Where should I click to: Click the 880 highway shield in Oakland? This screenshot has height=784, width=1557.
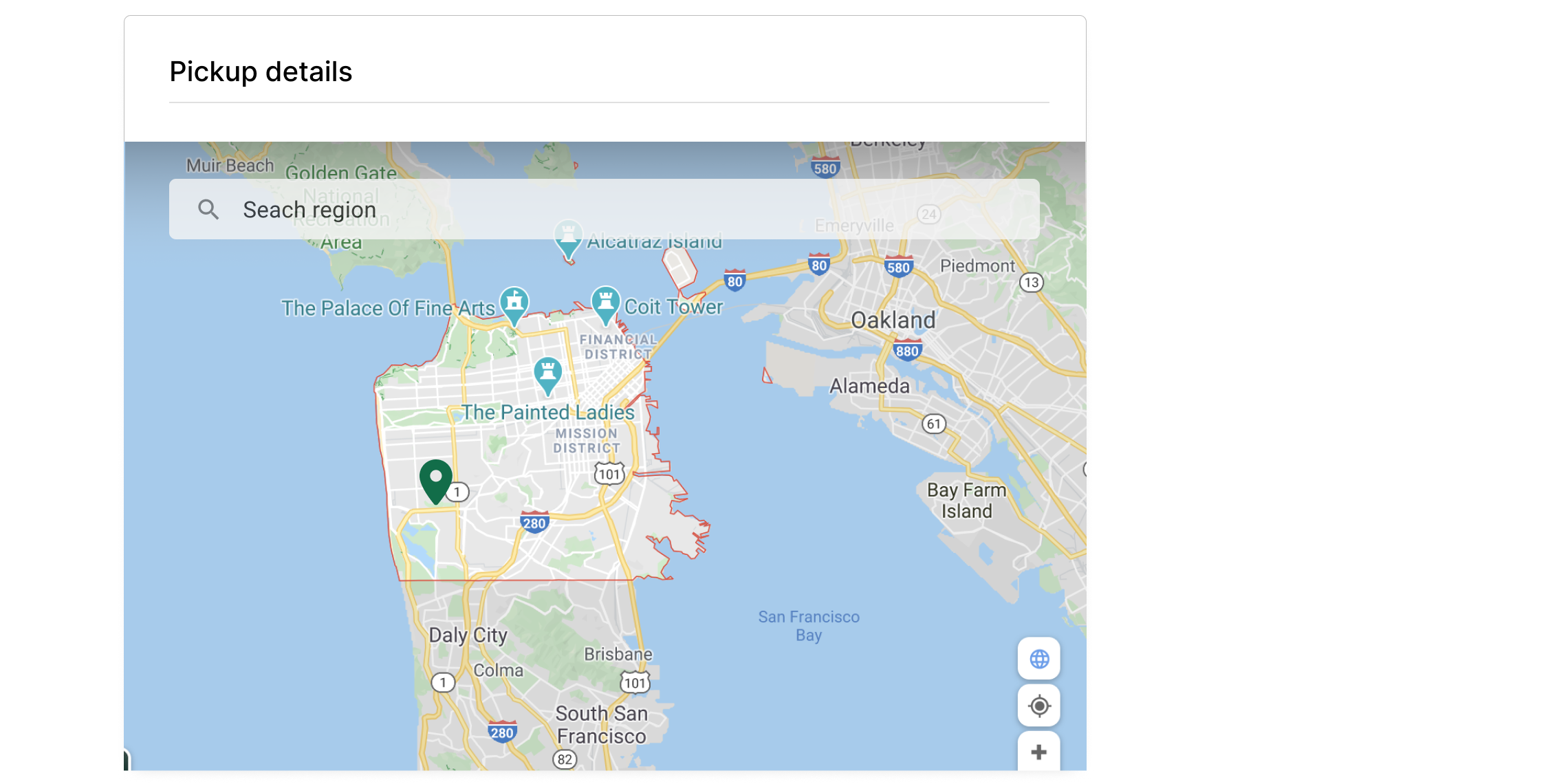pos(907,350)
